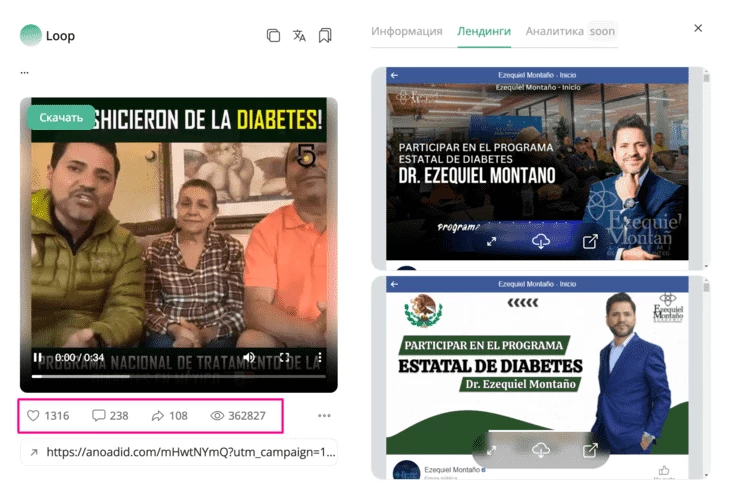Bookmark this ad with the bookmark icon
Viewport: 730px width, 502px height.
pos(325,35)
